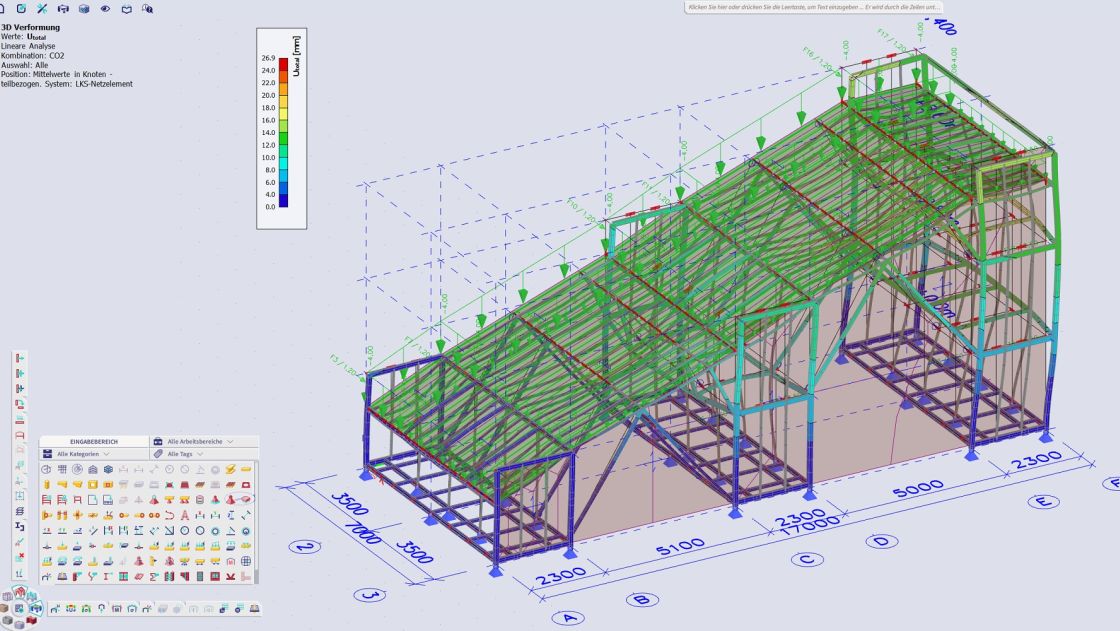Select the EINGABEBEREICH tab header
The width and height of the screenshot is (1120, 631).
pos(94,441)
